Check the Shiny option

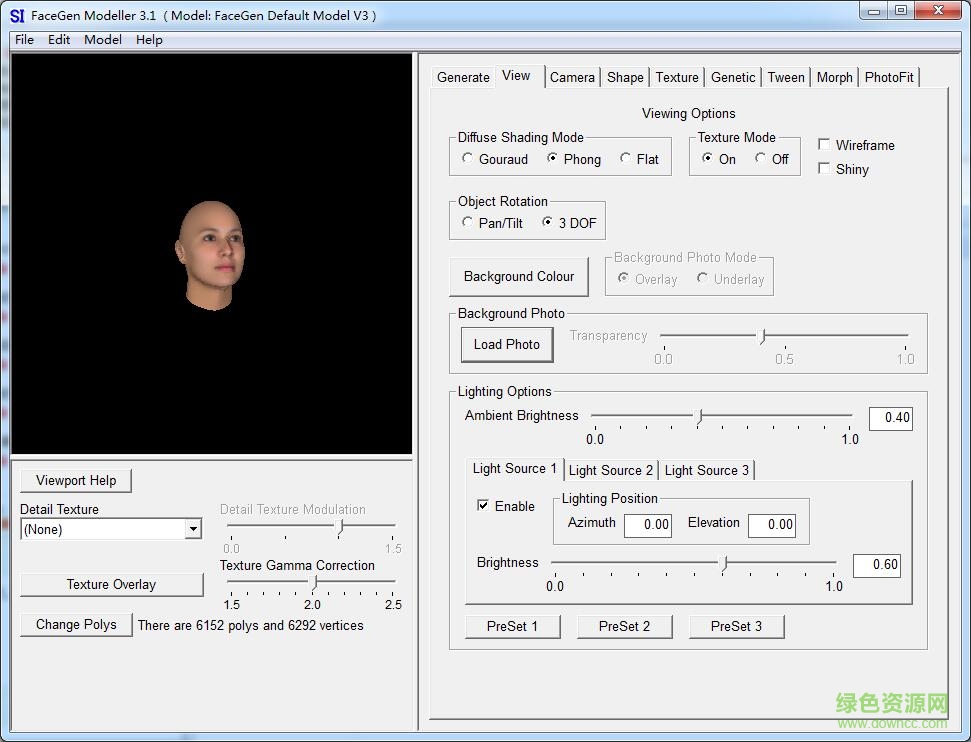click(823, 168)
